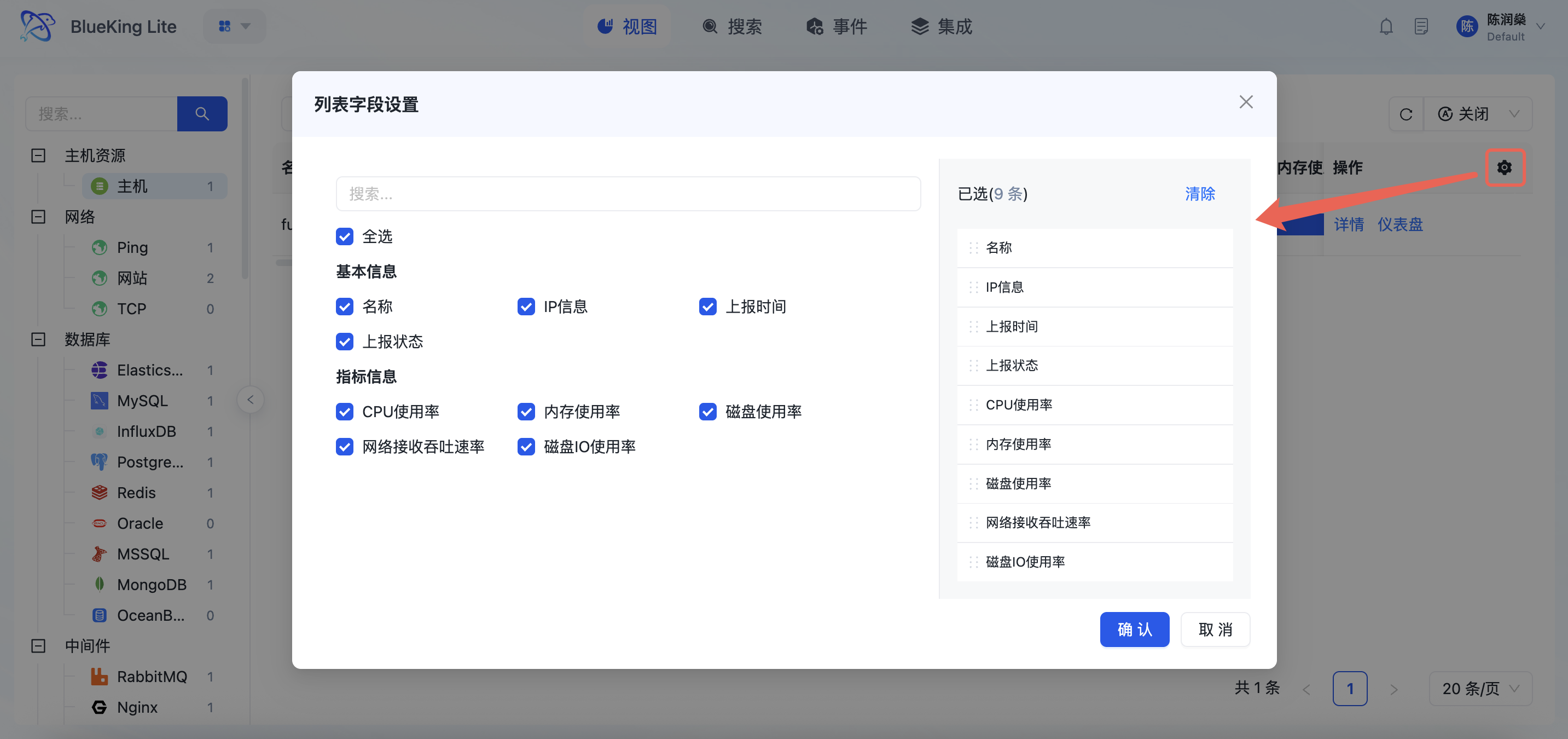Uncheck the 磁盘使用率 checkbox
This screenshot has width=1568, height=739.
click(708, 412)
